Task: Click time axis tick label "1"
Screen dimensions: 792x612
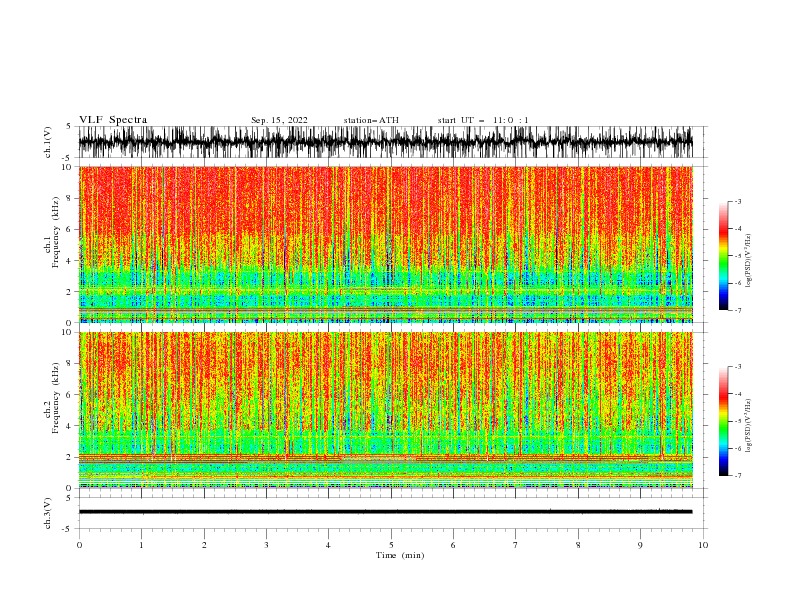Action: (x=141, y=545)
